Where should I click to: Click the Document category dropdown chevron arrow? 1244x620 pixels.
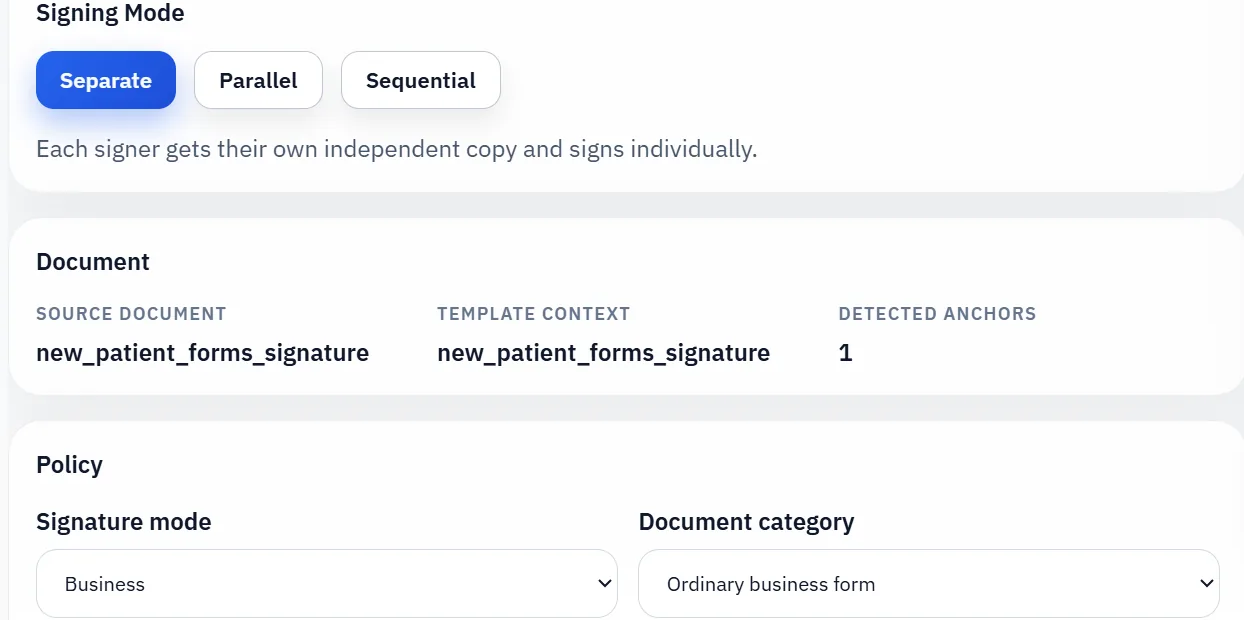(1206, 583)
